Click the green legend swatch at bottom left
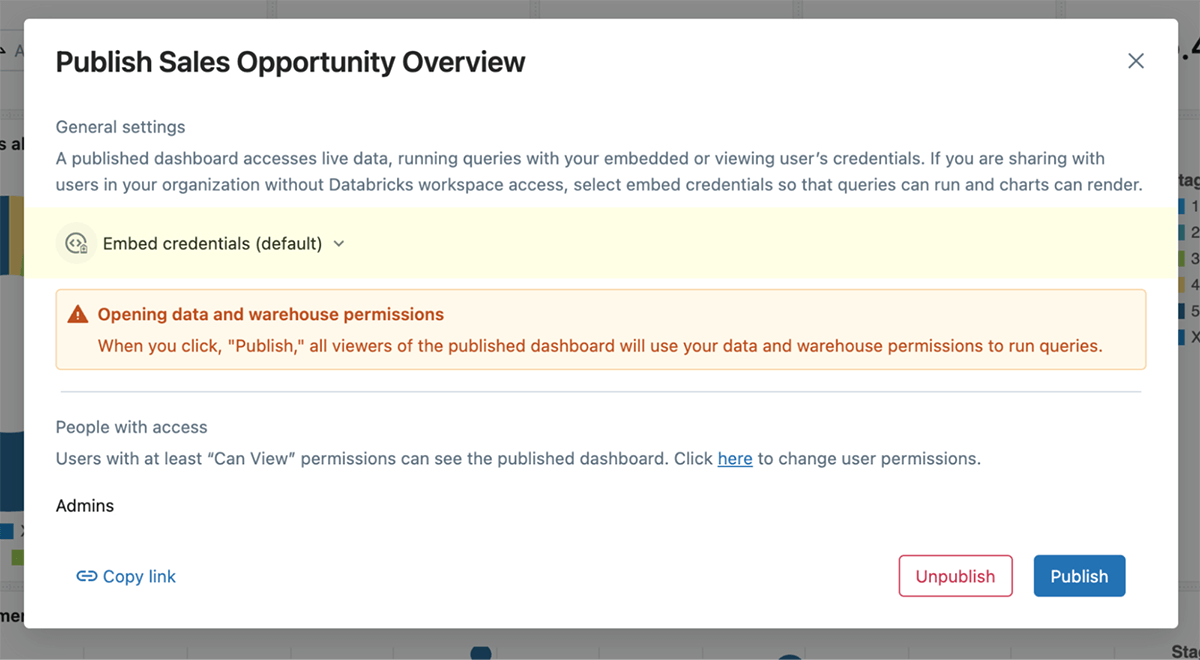 click(17, 556)
